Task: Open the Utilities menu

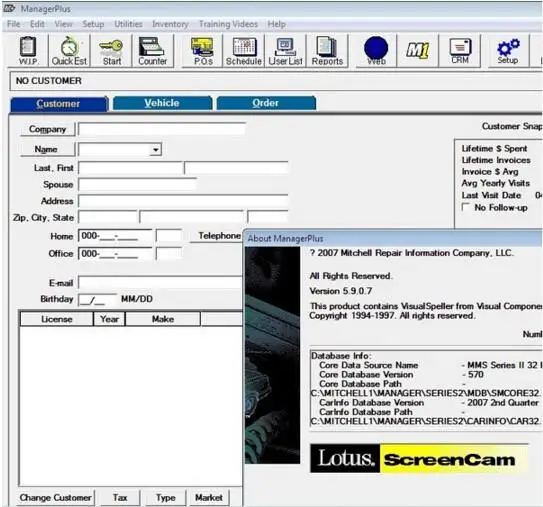Action: click(x=128, y=24)
